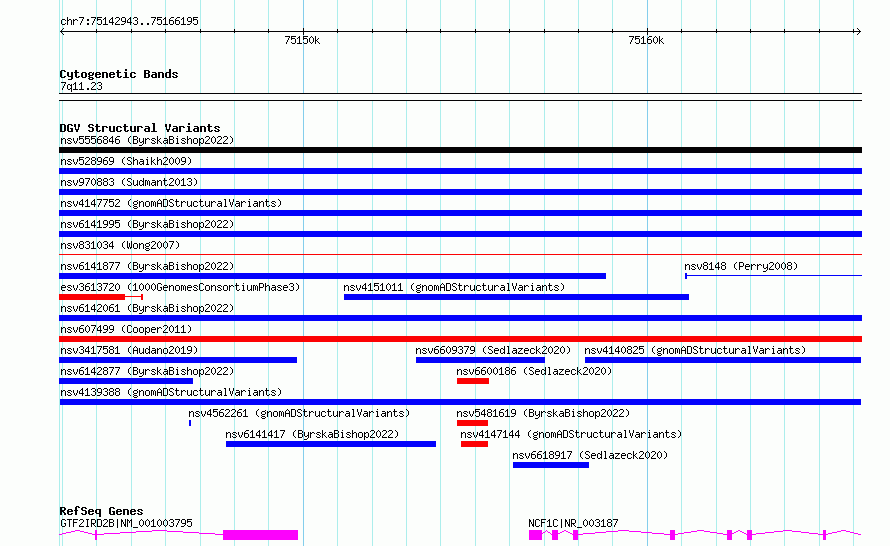Viewport: 890px width, 546px height.
Task: Open esv3613720 (1000GenomesConsortiumPhase3) label
Action: pos(180,287)
